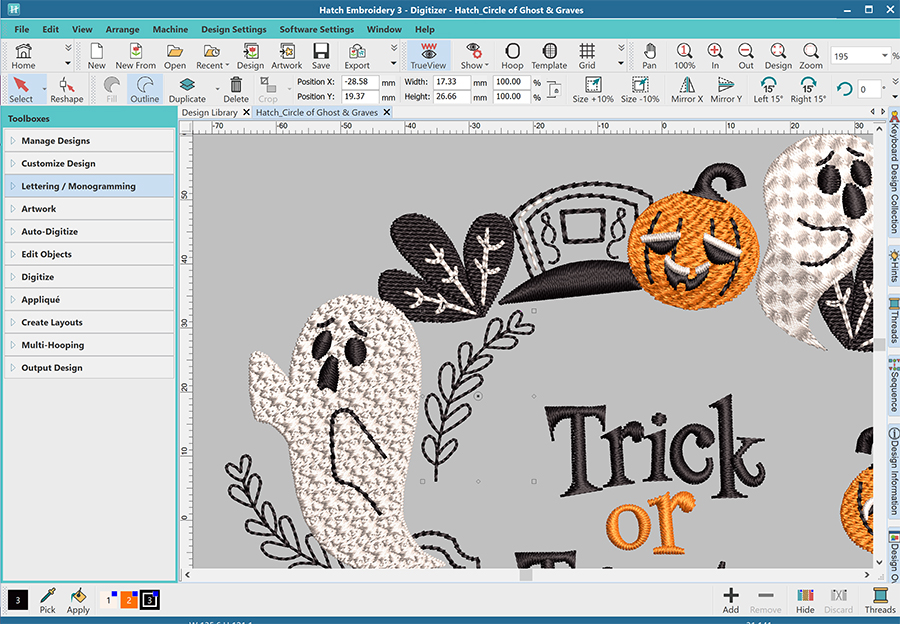900x624 pixels.
Task: Select the Reshape tool
Action: click(x=67, y=88)
